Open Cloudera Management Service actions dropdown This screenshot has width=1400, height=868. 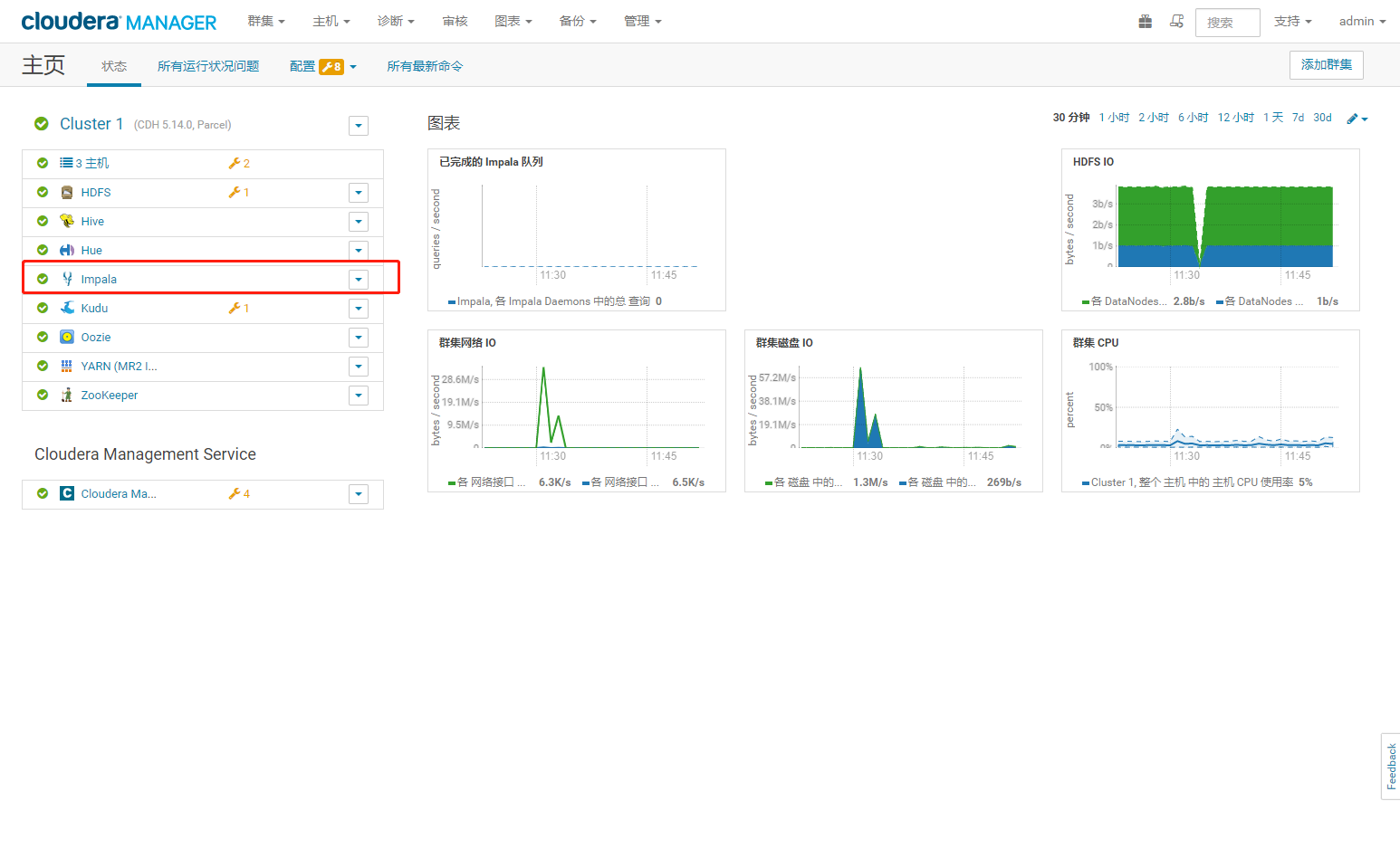[359, 494]
